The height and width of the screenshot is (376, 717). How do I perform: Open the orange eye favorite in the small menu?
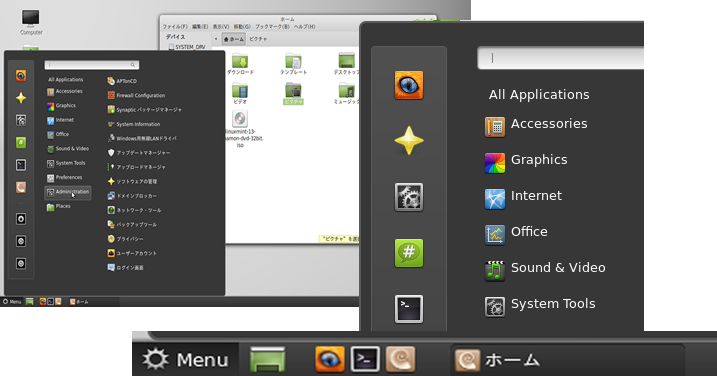click(x=21, y=75)
